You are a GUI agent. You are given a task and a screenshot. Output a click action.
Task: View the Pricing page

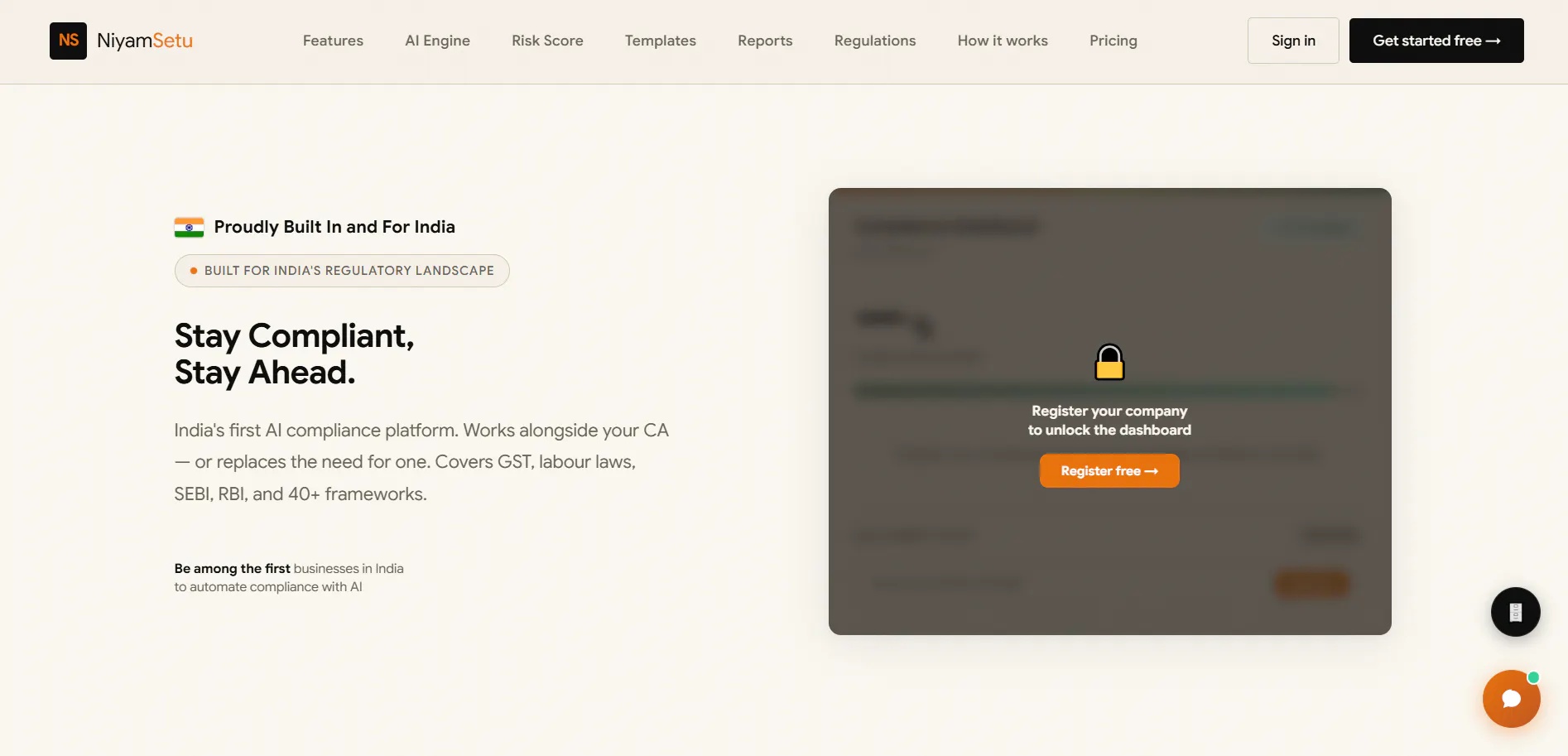1113,41
